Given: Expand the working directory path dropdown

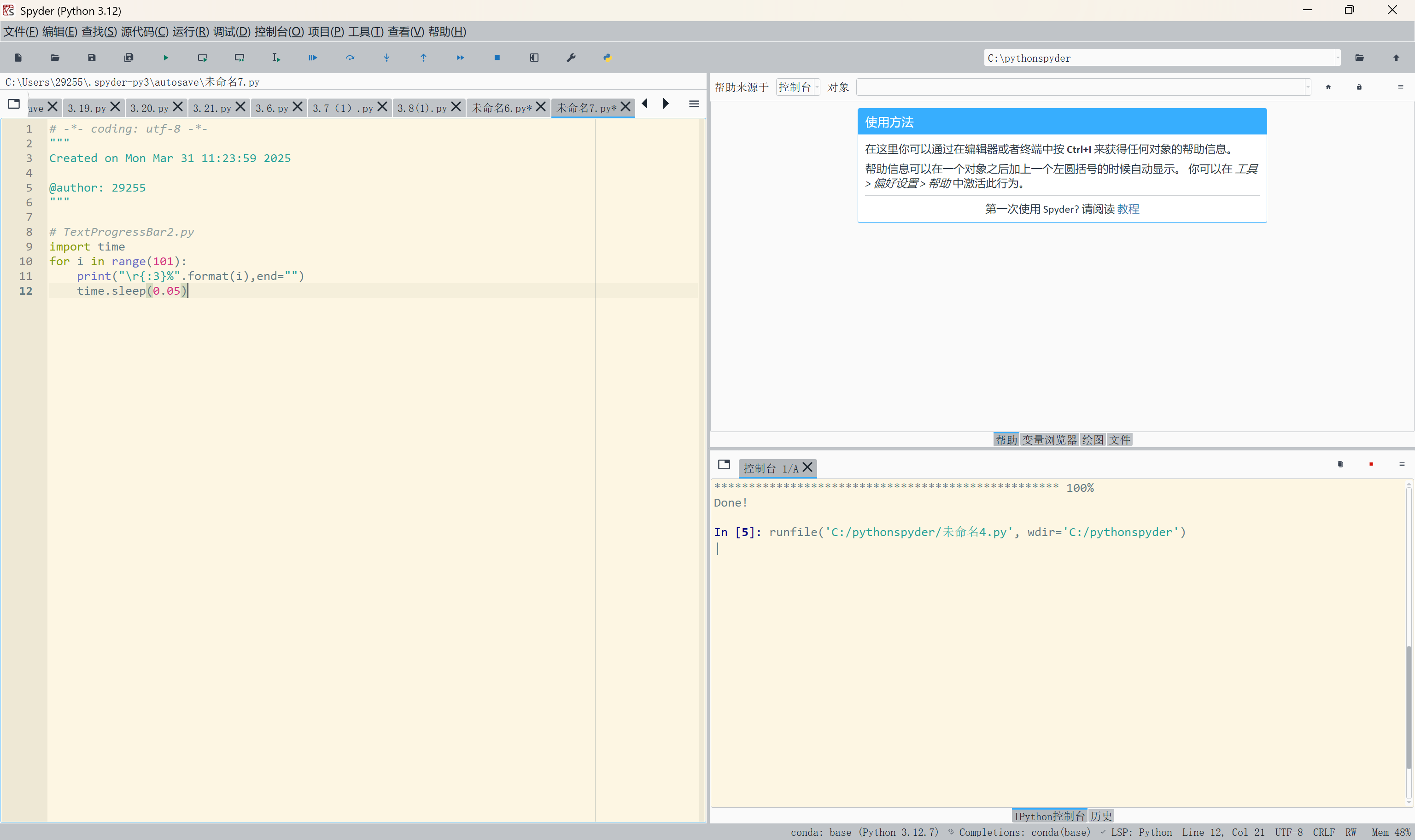Looking at the screenshot, I should pos(1338,58).
